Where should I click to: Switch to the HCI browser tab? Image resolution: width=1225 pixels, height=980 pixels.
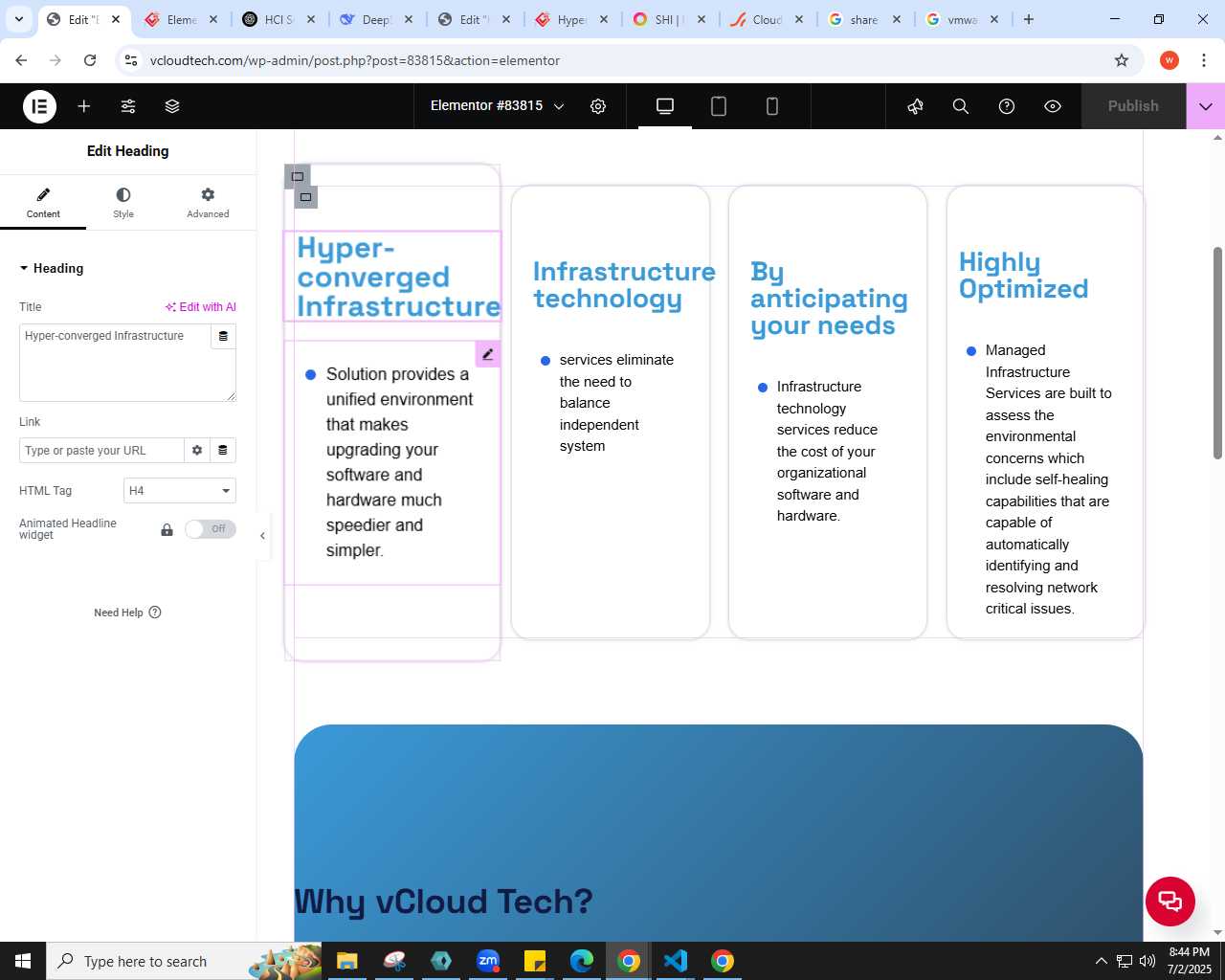click(278, 19)
